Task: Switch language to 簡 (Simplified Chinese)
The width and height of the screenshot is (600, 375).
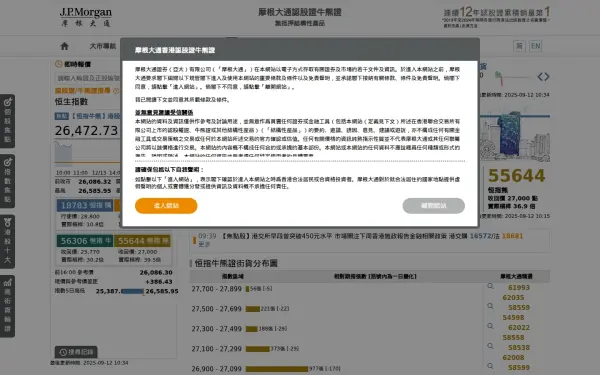Action: tap(519, 46)
